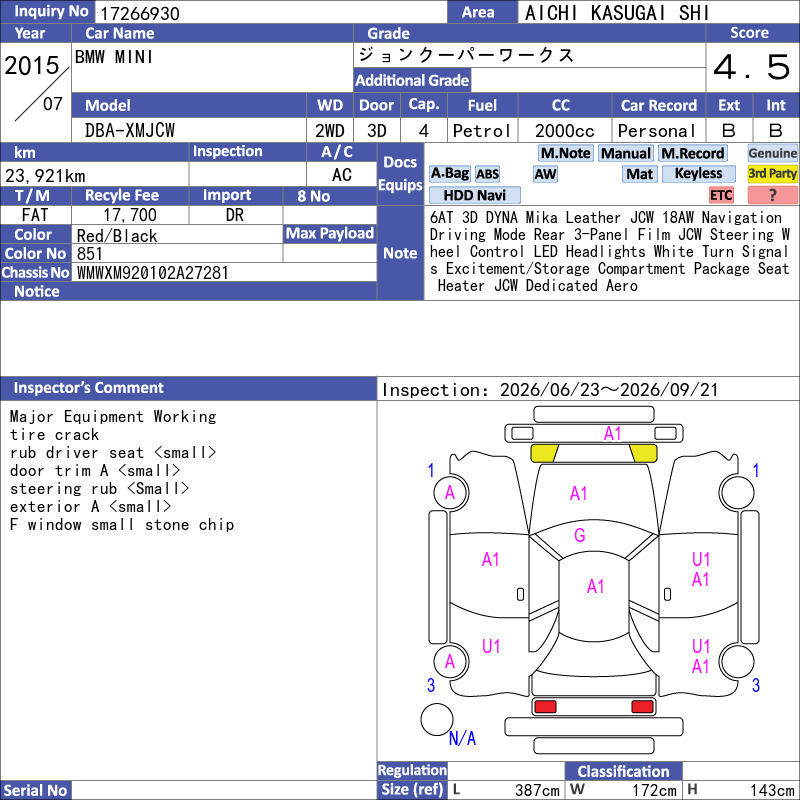Click engine size 2000cc
This screenshot has height=800, width=800.
coord(564,131)
